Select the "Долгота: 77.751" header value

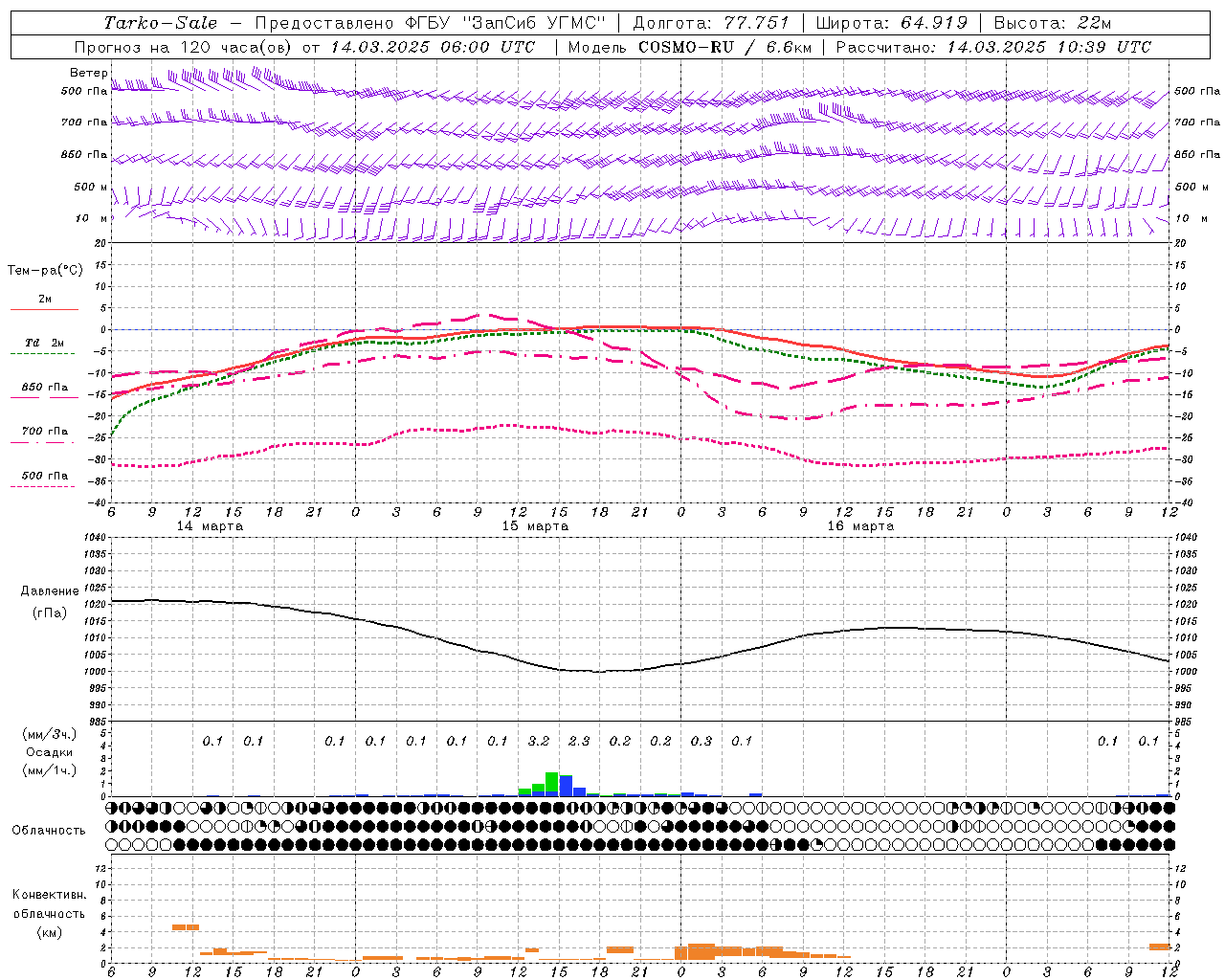click(x=711, y=23)
